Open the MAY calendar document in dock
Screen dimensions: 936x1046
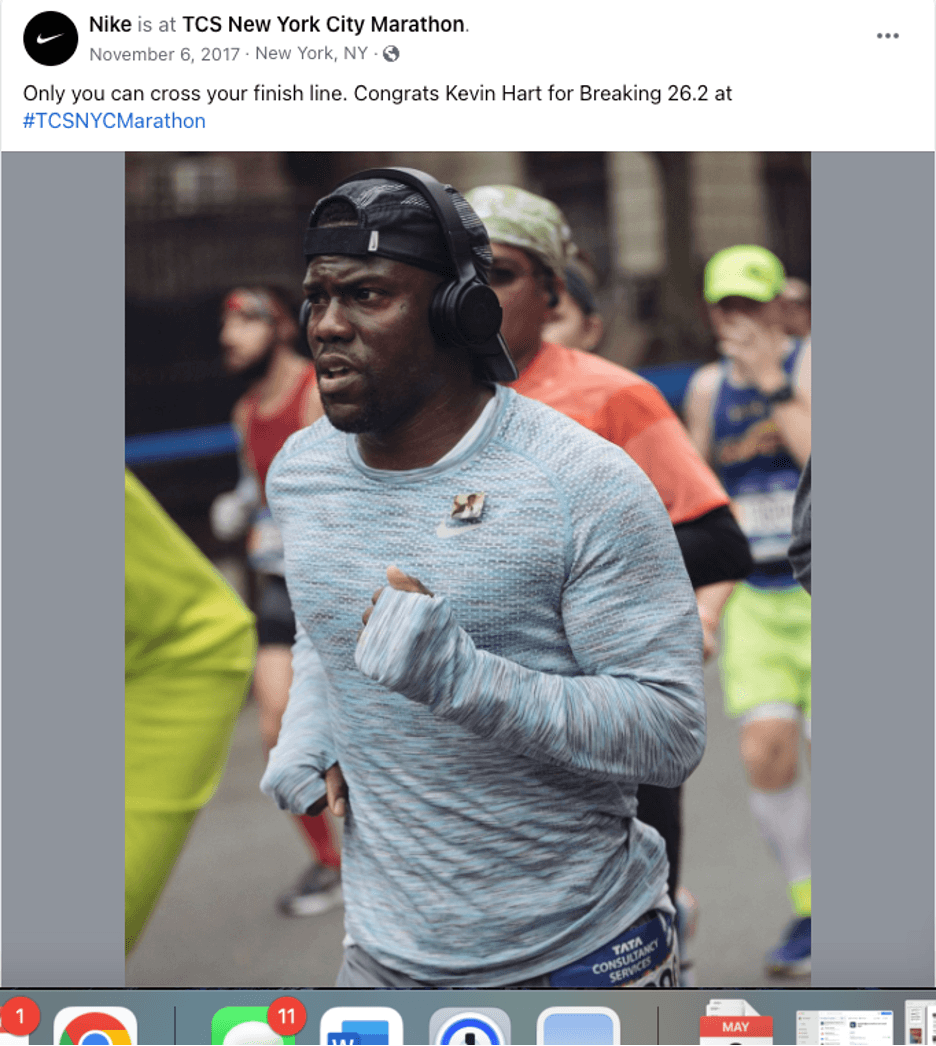point(736,1023)
